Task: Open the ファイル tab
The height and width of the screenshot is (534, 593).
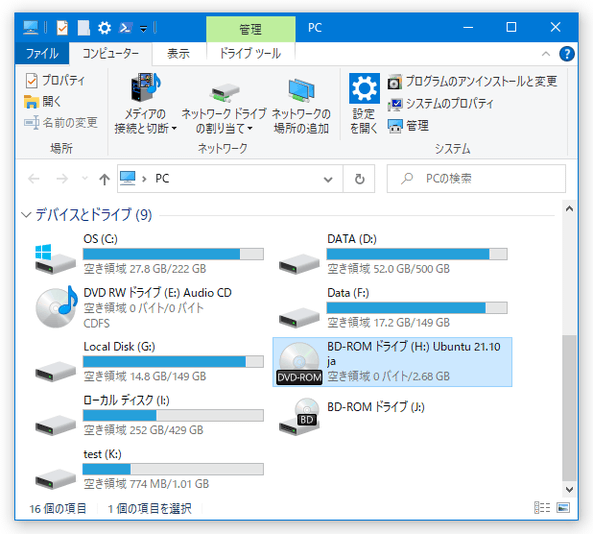Action: 42,53
